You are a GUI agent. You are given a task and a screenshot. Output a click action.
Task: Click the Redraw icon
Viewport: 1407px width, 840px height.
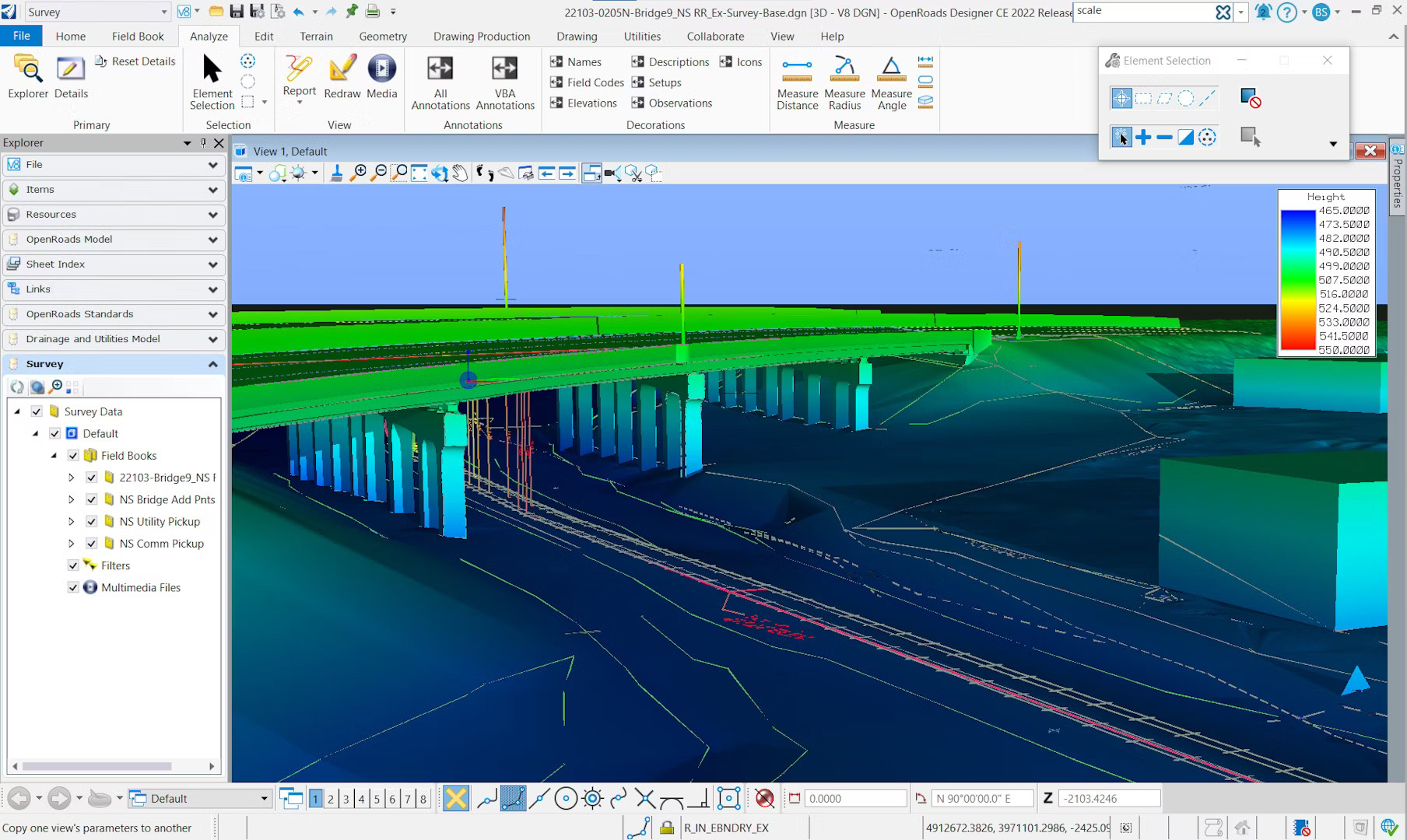point(342,77)
